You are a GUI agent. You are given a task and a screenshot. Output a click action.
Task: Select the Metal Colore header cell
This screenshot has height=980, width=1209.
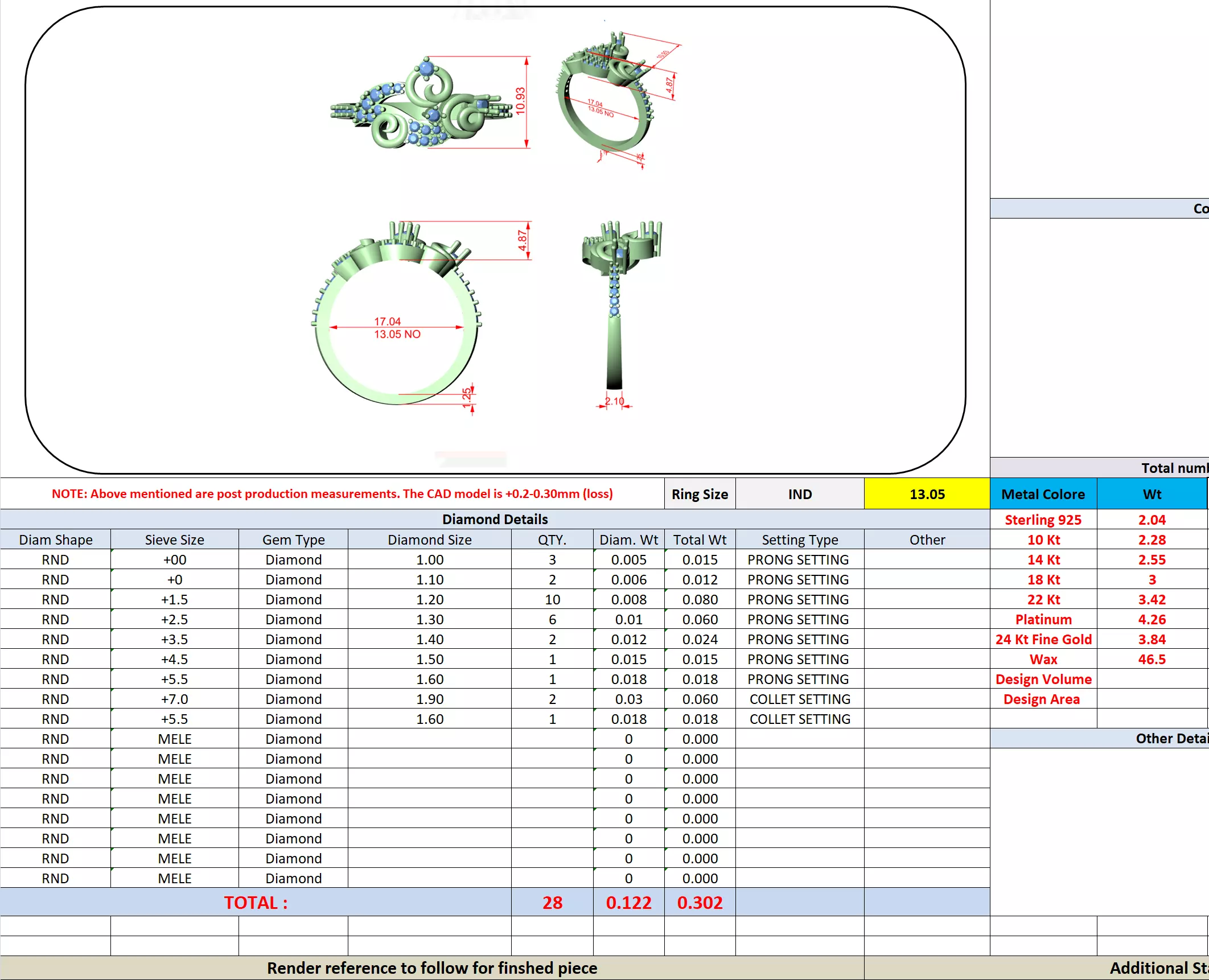click(x=1043, y=494)
